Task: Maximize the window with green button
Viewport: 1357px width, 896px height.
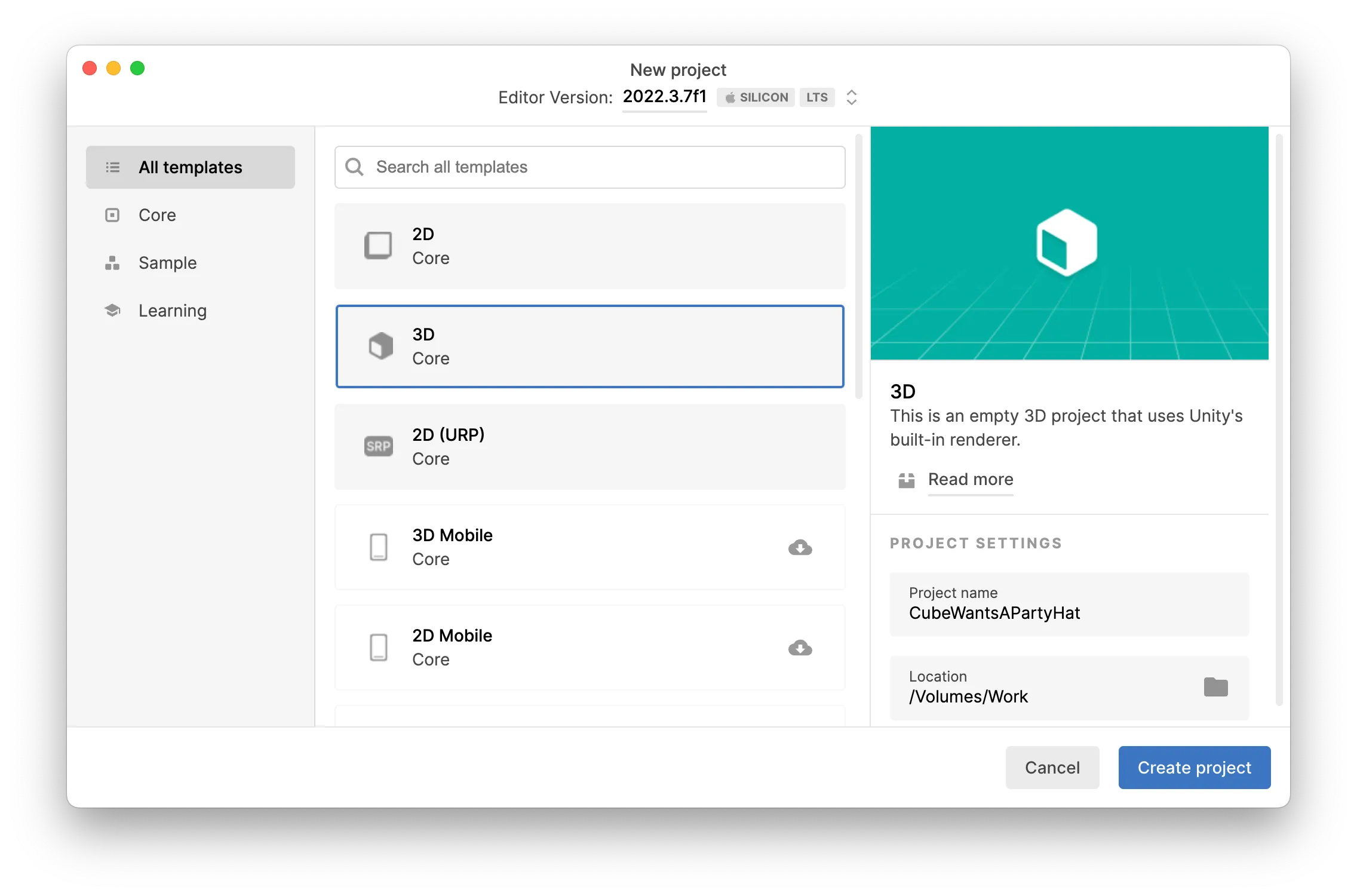Action: pyautogui.click(x=137, y=68)
